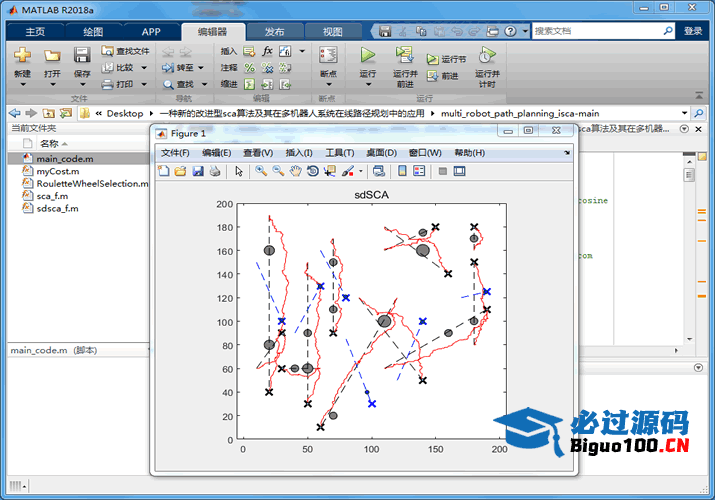Click the Run (运行) green arrow icon

point(367,56)
